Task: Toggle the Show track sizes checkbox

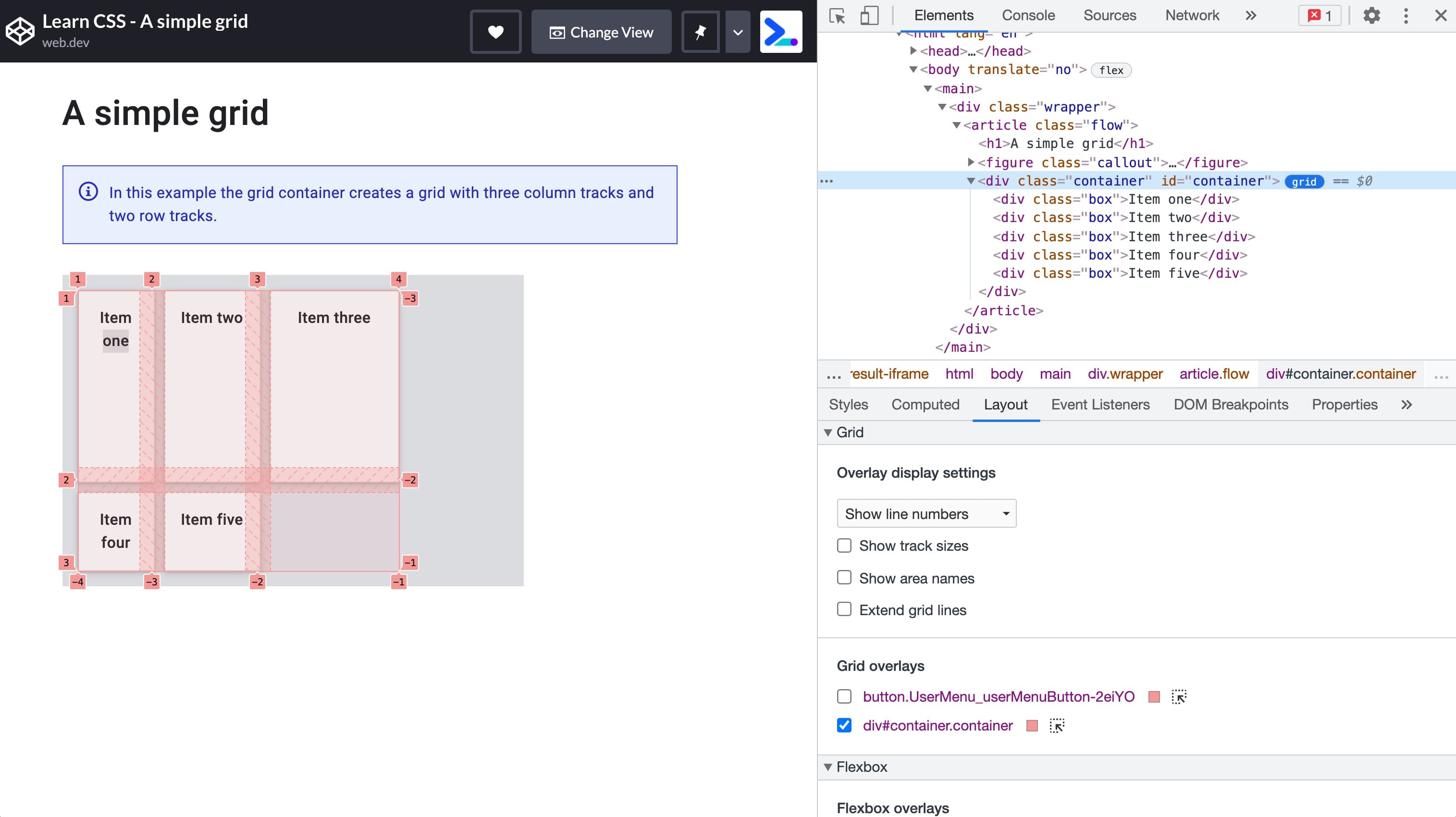Action: [x=844, y=546]
